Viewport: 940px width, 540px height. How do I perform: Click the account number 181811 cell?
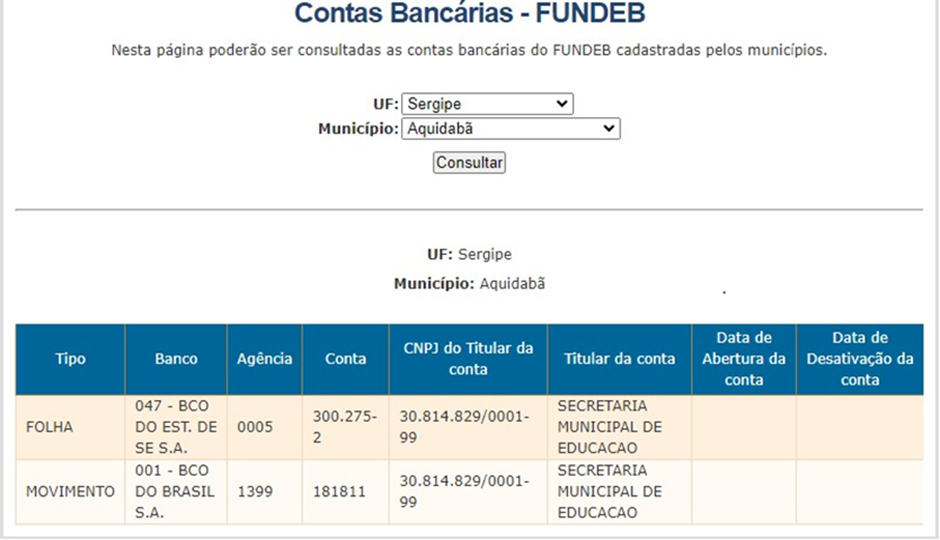(345, 492)
